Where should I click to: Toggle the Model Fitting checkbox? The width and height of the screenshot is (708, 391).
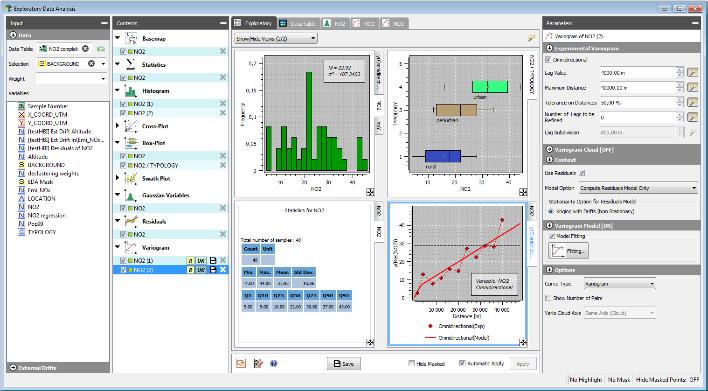(x=552, y=236)
